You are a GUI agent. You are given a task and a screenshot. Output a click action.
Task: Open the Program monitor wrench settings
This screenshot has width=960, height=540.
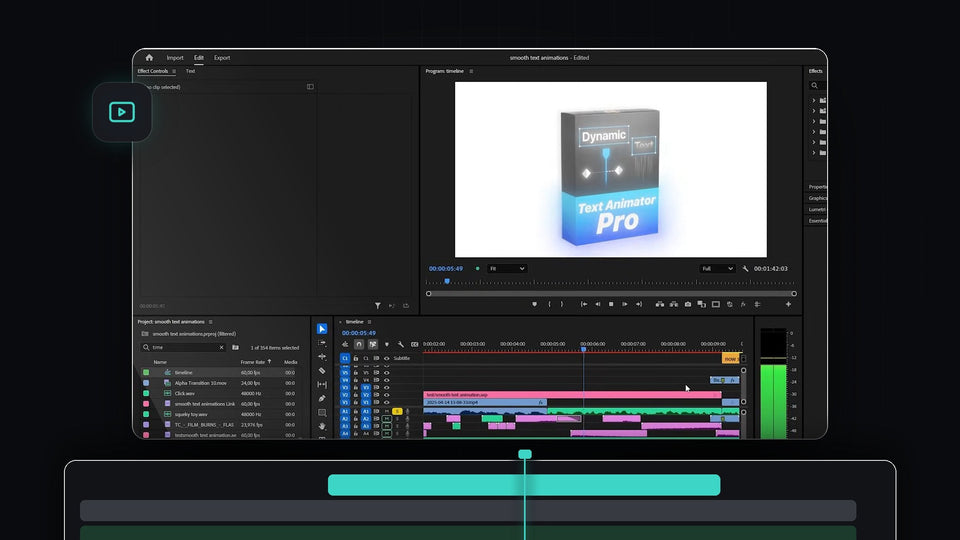pyautogui.click(x=745, y=269)
